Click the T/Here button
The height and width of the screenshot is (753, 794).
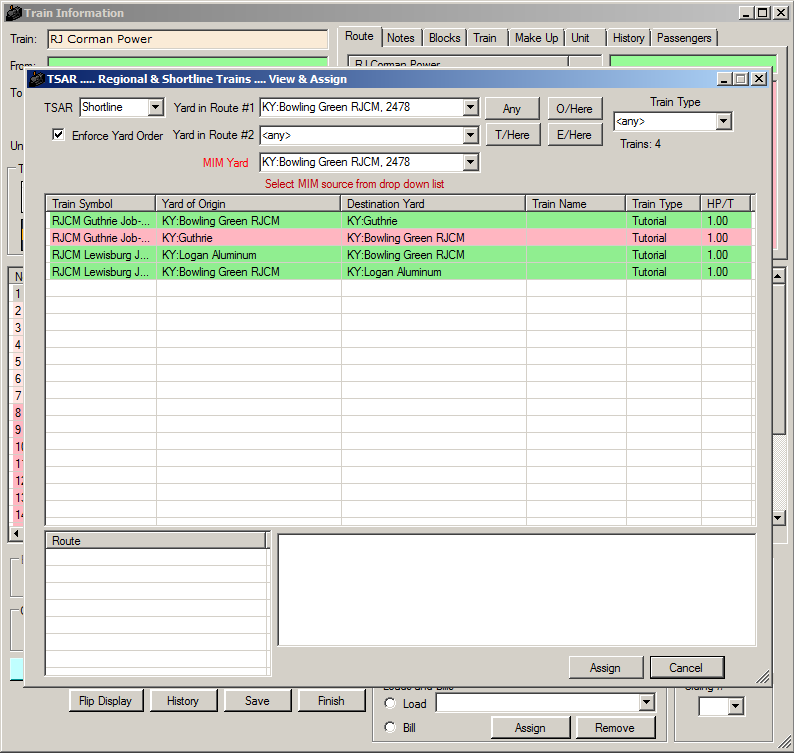click(x=512, y=135)
